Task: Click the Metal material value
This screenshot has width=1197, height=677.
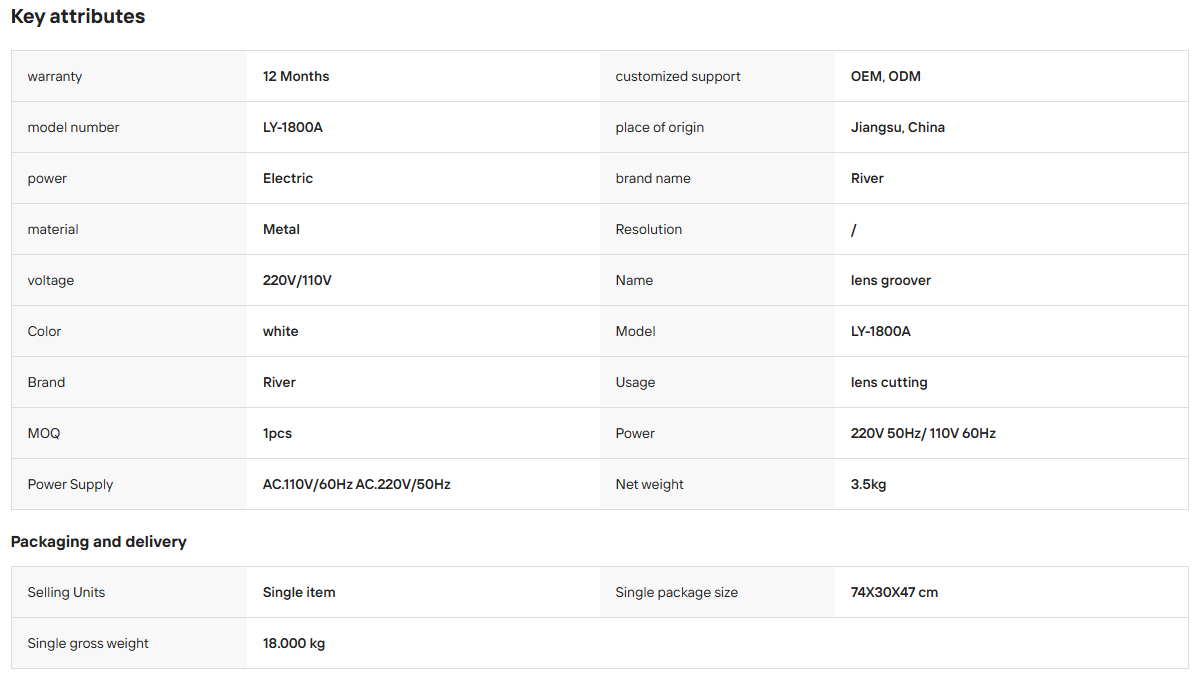Action: pos(281,230)
